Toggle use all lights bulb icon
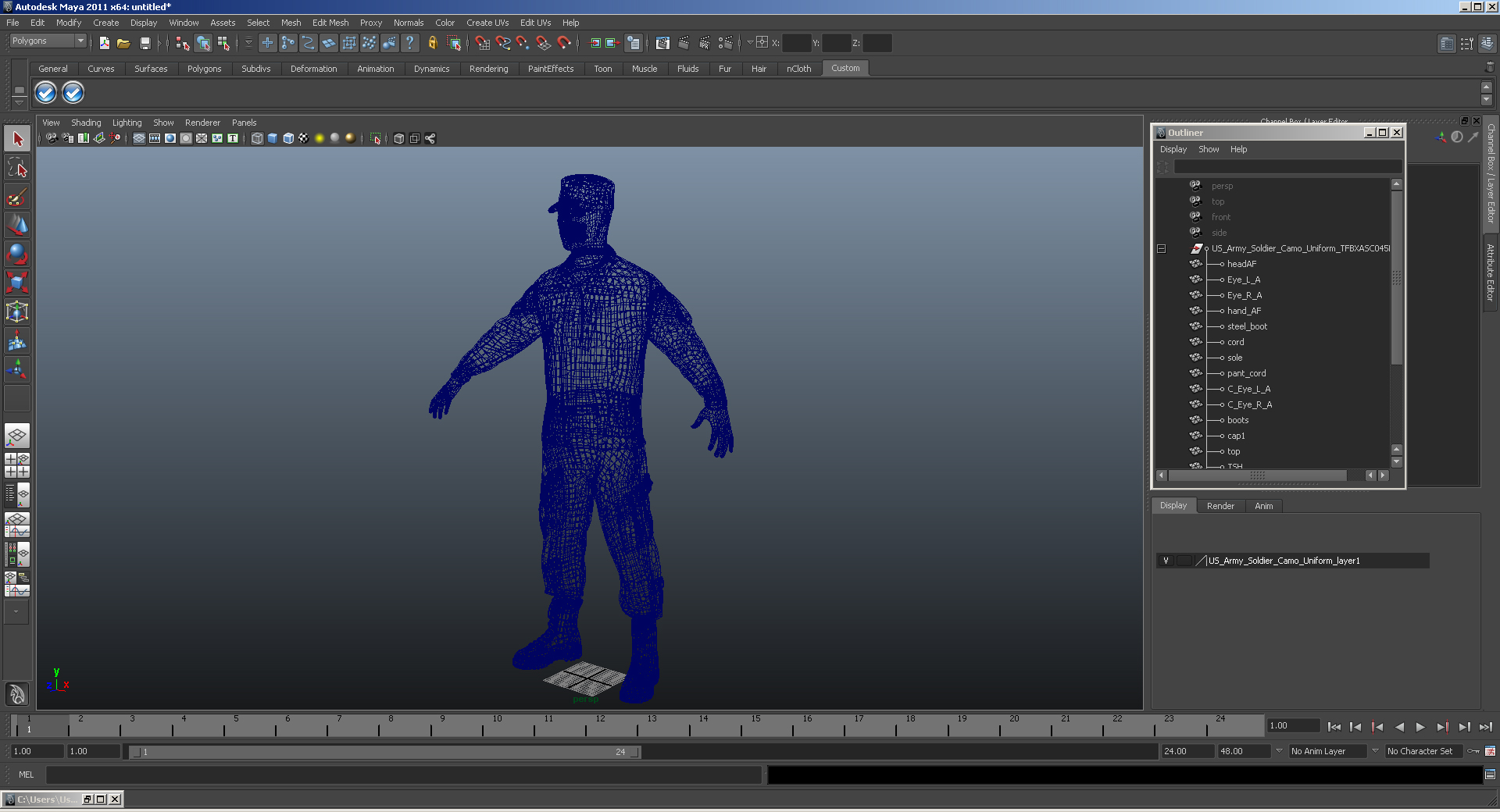Screen dimensions: 1500x812 point(320,138)
